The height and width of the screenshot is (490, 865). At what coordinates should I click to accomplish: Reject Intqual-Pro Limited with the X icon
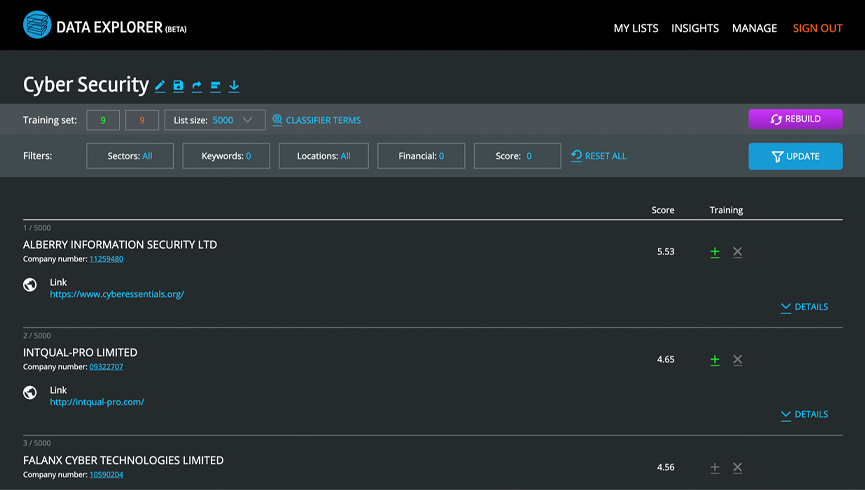(x=737, y=360)
